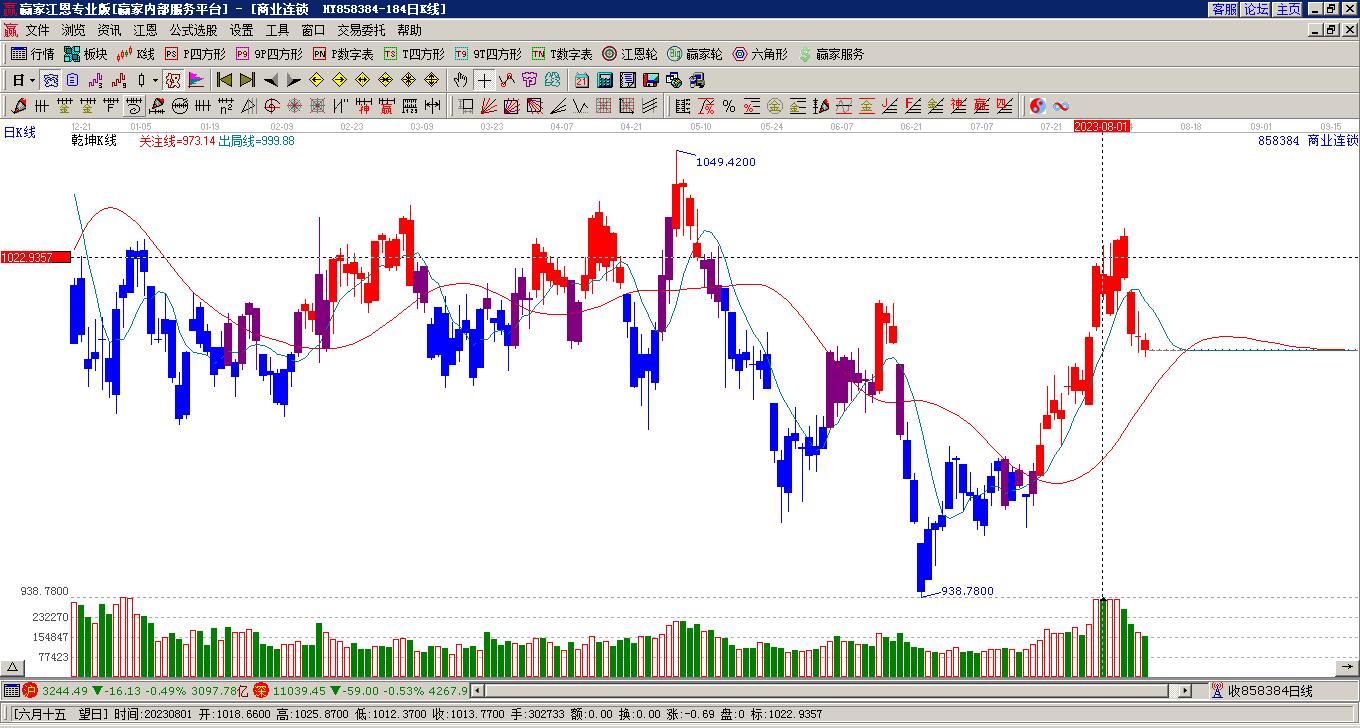This screenshot has width=1360, height=728.
Task: Open the 六角形 hexagon tool
Action: [x=760, y=54]
